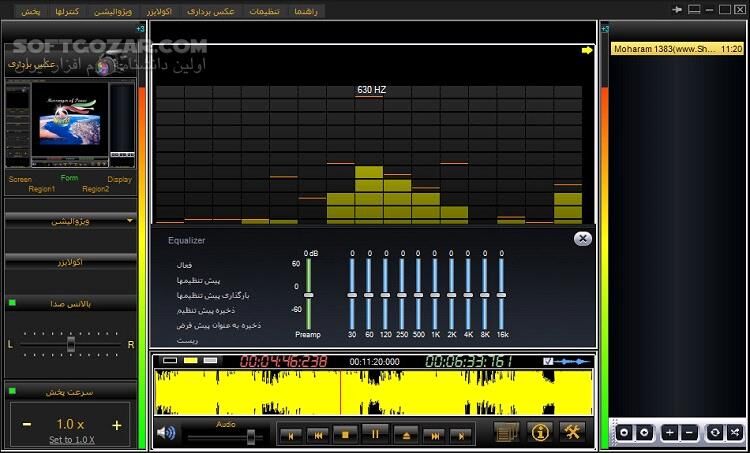This screenshot has width=750, height=453.
Task: Open the tools settings wrench icon
Action: (x=573, y=432)
